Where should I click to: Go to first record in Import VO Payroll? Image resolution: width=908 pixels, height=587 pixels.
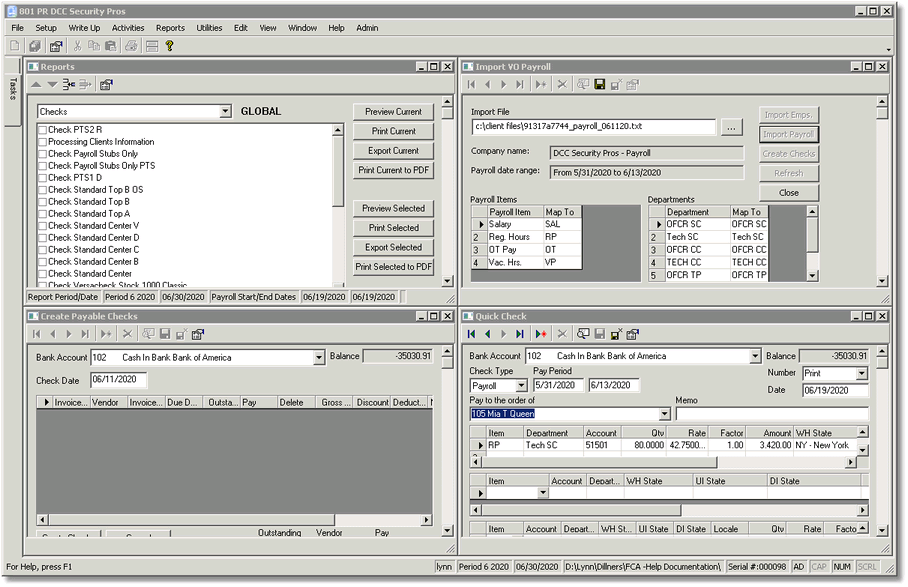pyautogui.click(x=471, y=85)
